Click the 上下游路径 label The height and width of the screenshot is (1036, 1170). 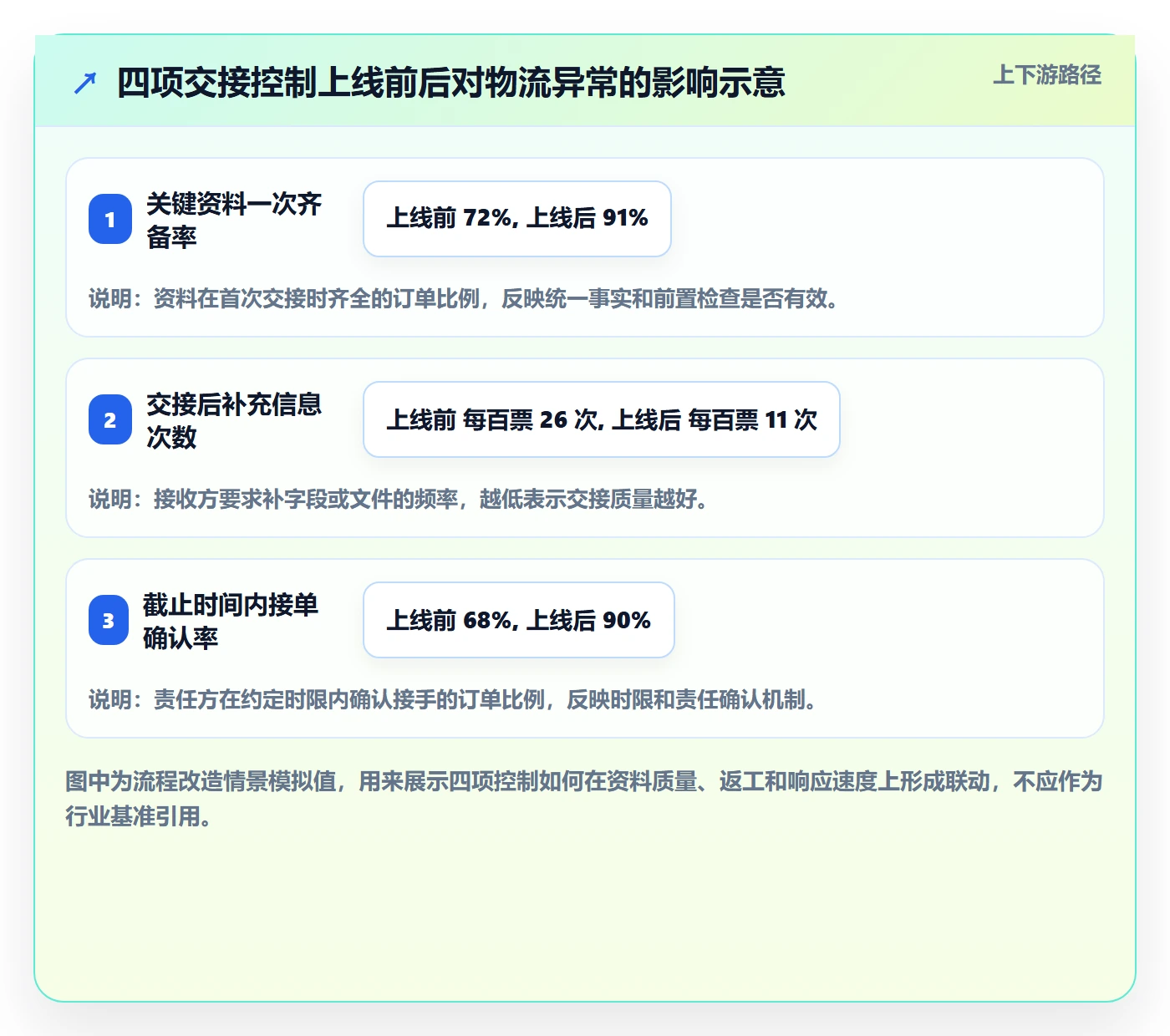coord(1047,75)
